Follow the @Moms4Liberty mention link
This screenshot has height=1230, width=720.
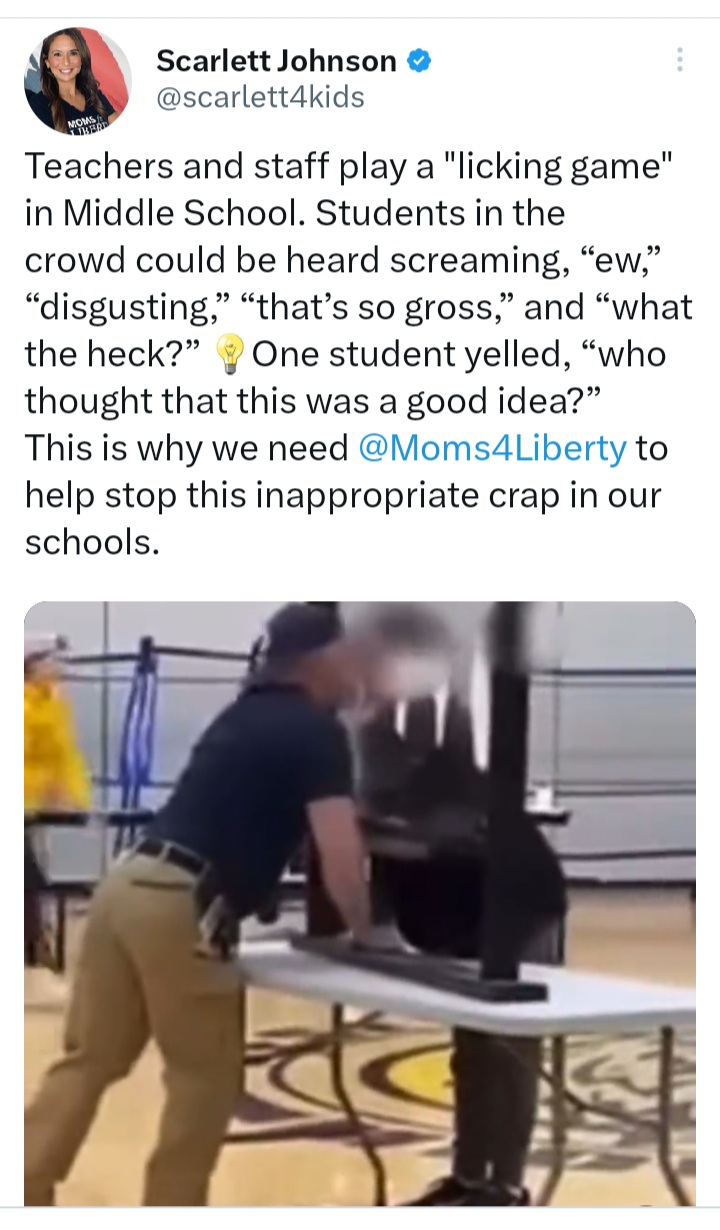click(491, 448)
